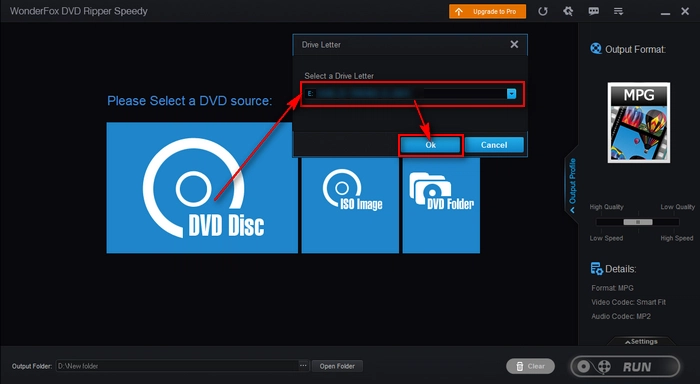Screen dimensions: 700x384
Task: Click the 'High Speed' slider label
Action: 677,238
